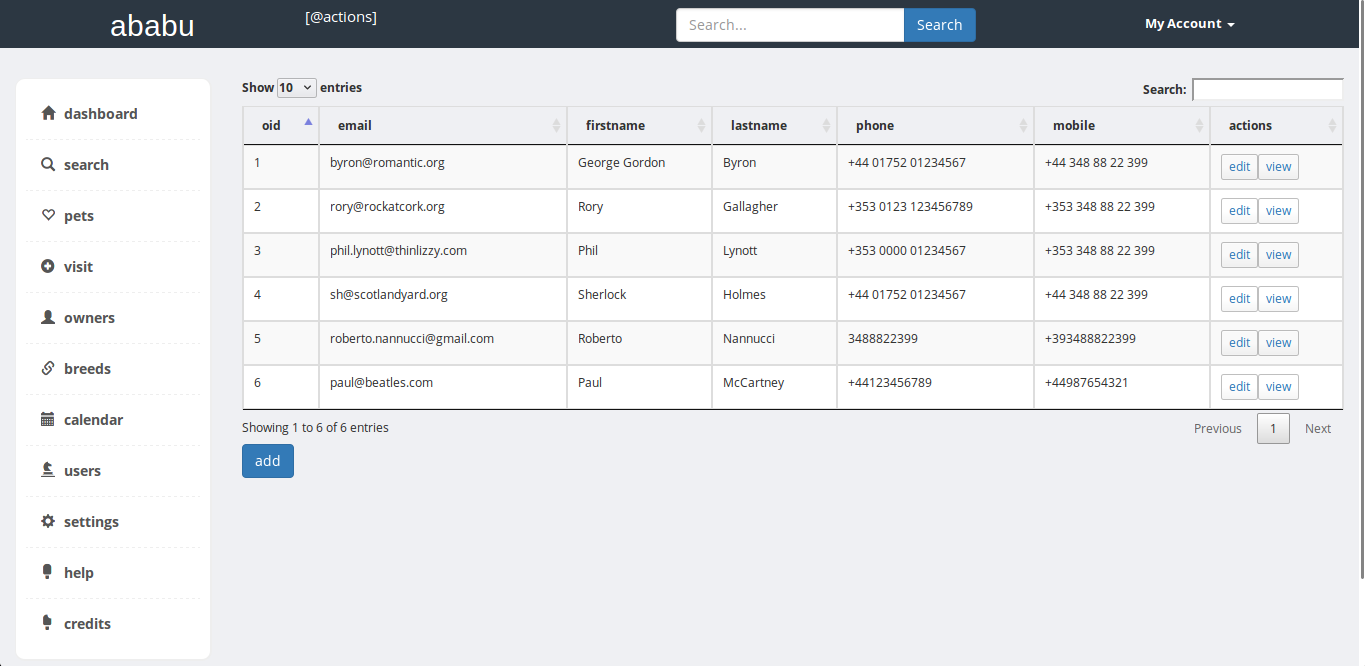Edit Sherlock Holmes row

coord(1239,299)
